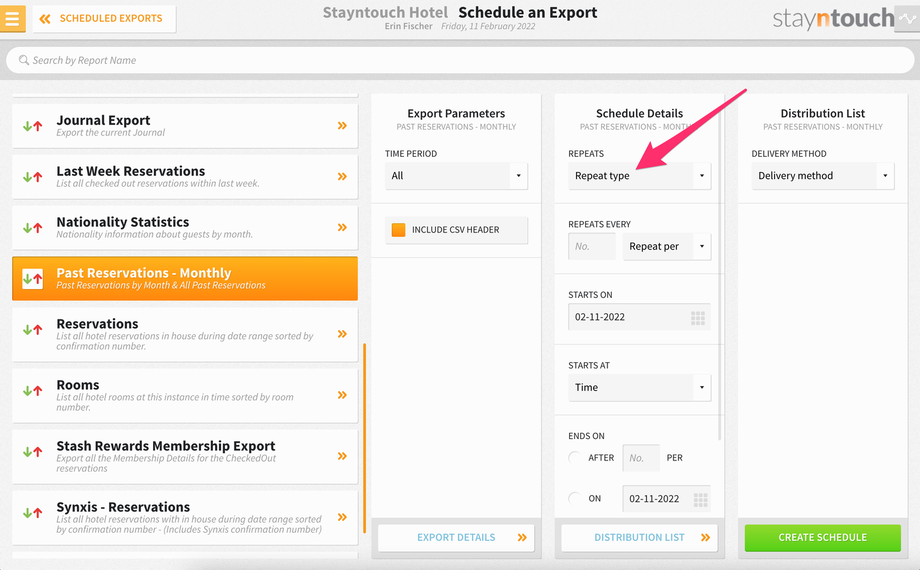The image size is (920, 570).
Task: Select Nationality Statistics export
Action: click(185, 227)
